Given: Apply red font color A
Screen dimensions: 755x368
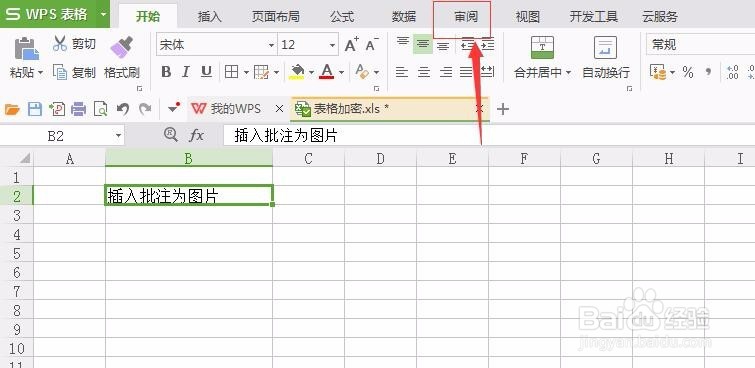Looking at the screenshot, I should point(327,72).
